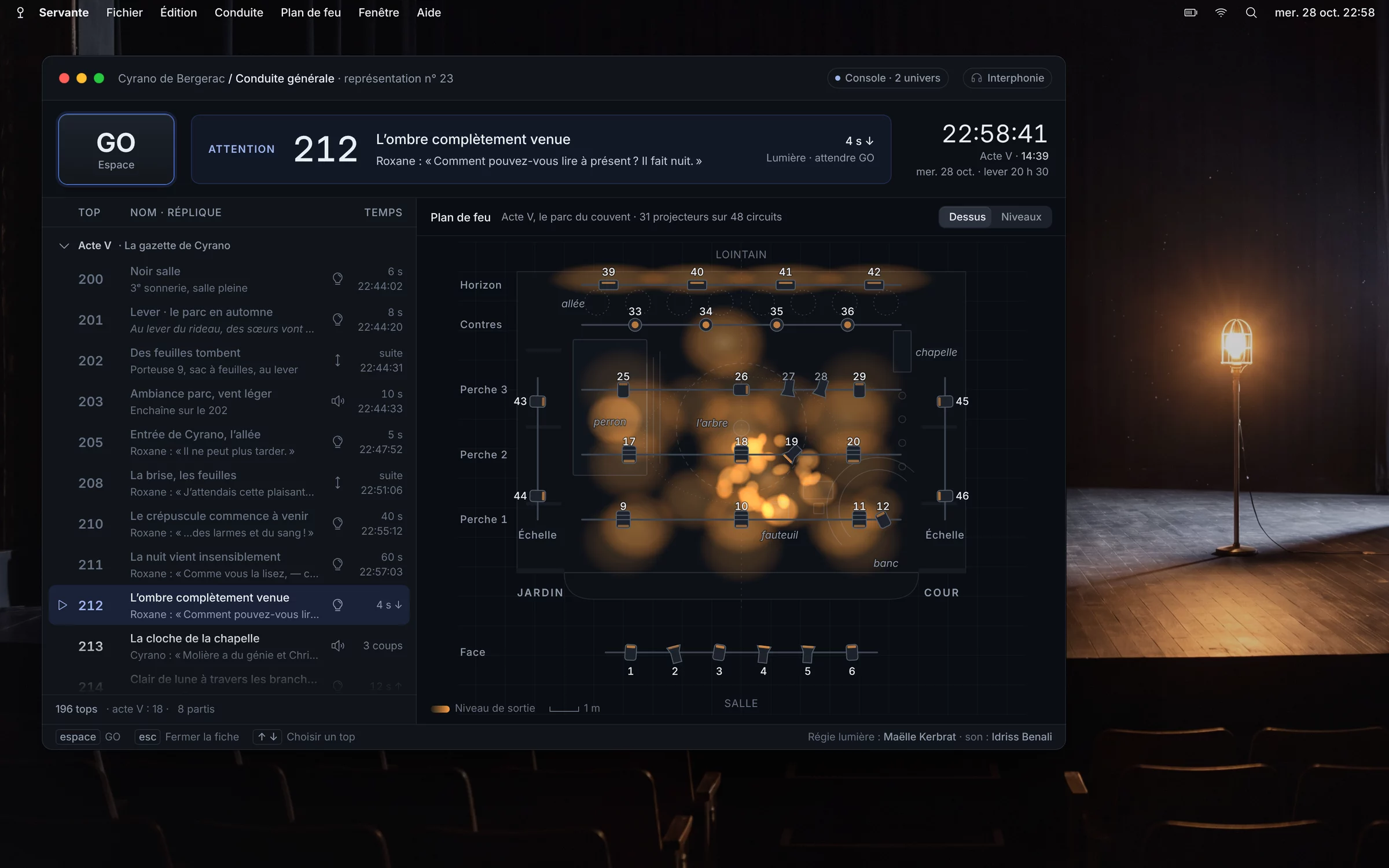
Task: Select contre fixture 34
Action: coord(705,325)
